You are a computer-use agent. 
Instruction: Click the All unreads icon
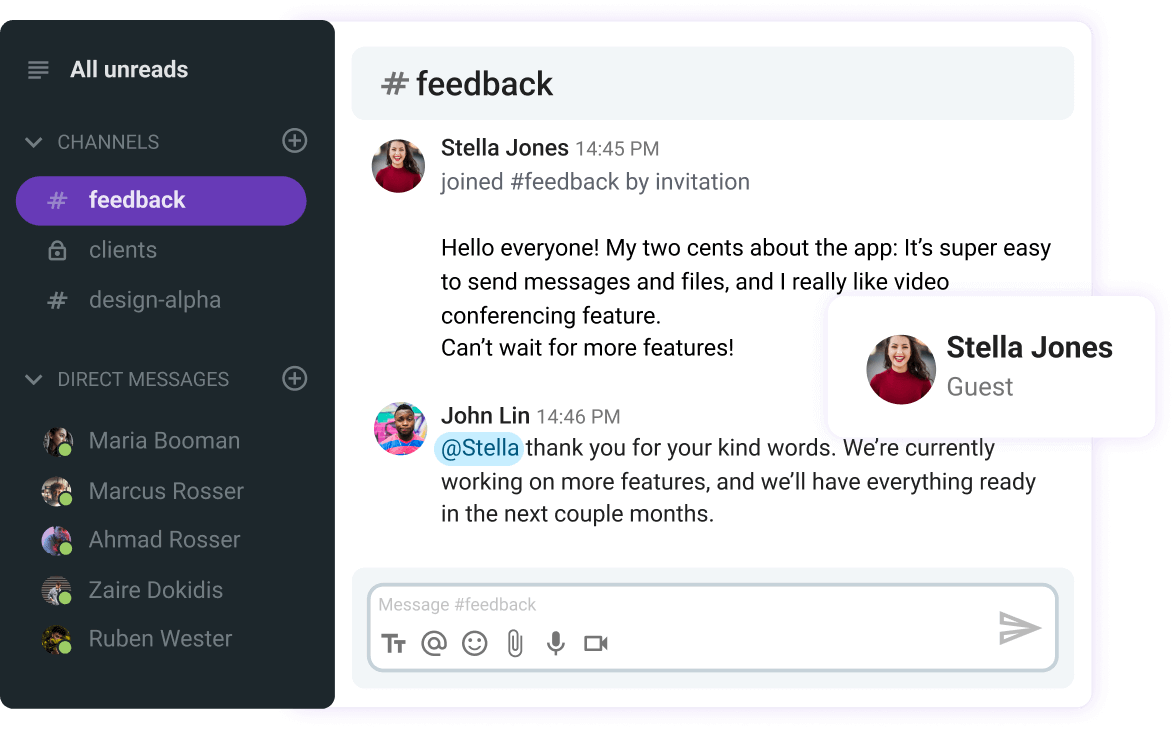coord(37,69)
